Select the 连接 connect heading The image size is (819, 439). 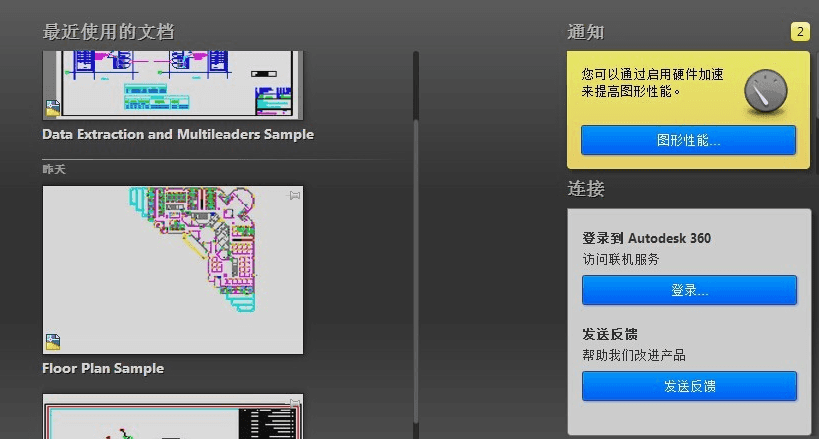point(586,189)
